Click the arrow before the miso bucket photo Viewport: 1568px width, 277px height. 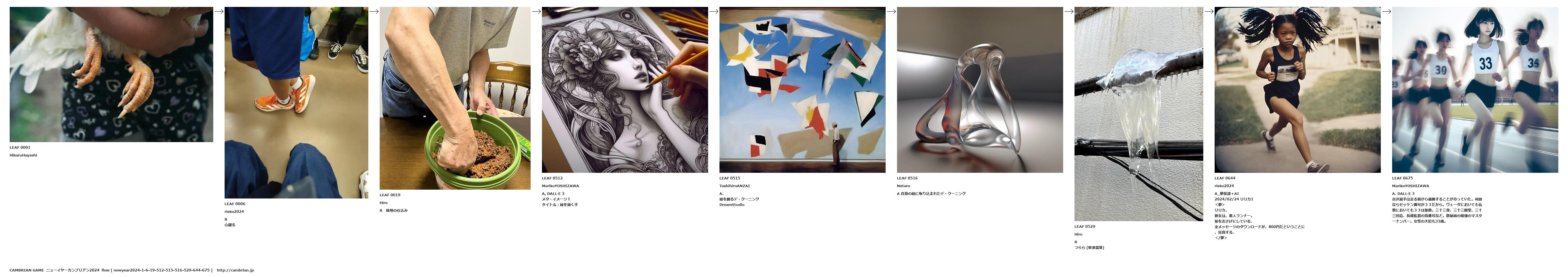coord(374,11)
